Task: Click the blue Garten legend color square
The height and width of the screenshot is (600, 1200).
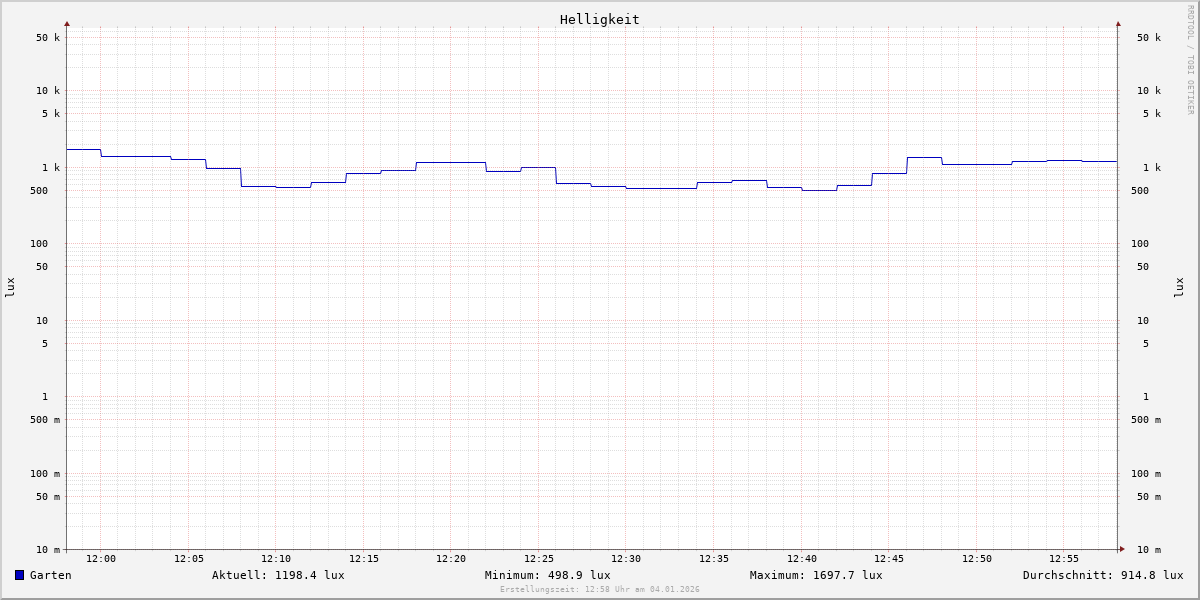Action: tap(19, 575)
